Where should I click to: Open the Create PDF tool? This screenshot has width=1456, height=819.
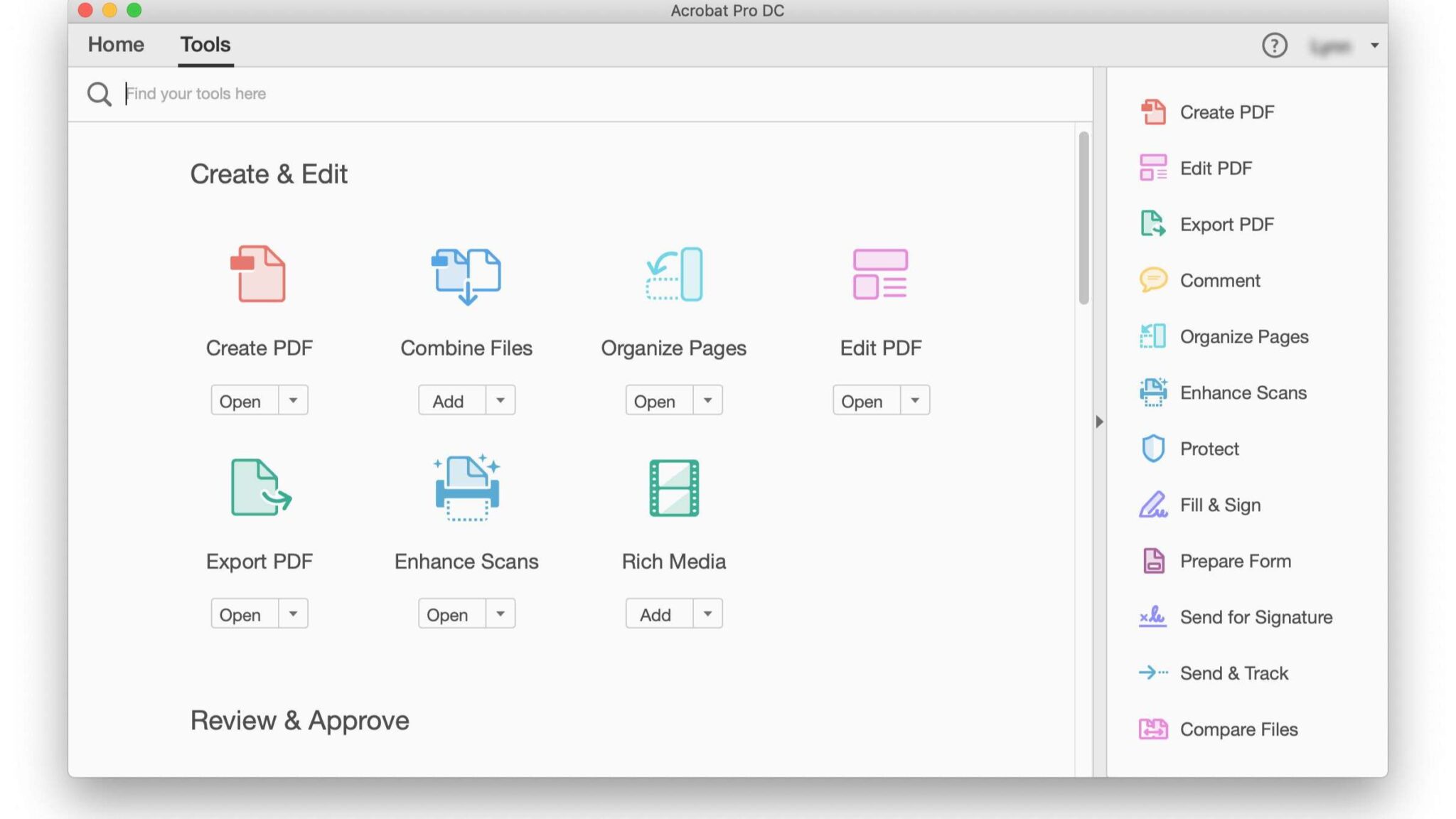pyautogui.click(x=240, y=400)
